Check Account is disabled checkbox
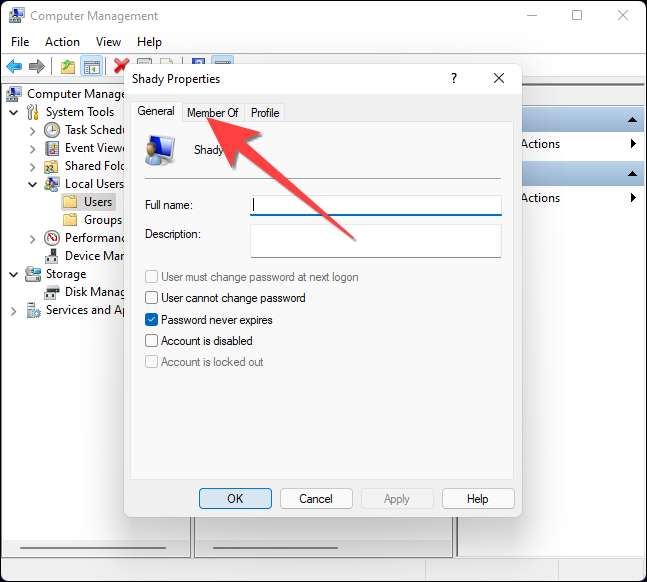The height and width of the screenshot is (582, 647). pyautogui.click(x=151, y=341)
